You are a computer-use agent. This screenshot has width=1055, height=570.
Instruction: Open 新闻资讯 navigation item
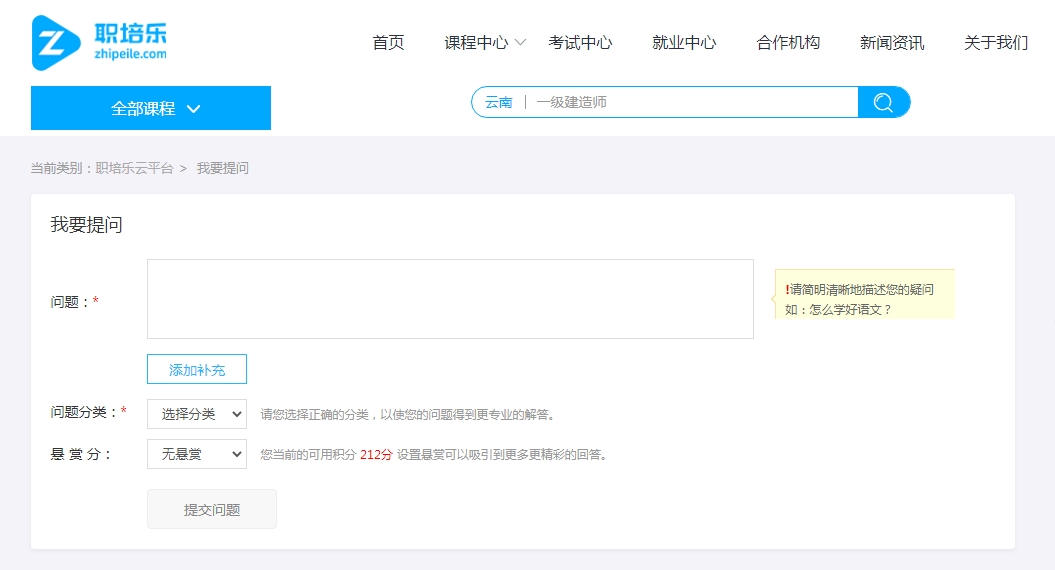pos(892,42)
